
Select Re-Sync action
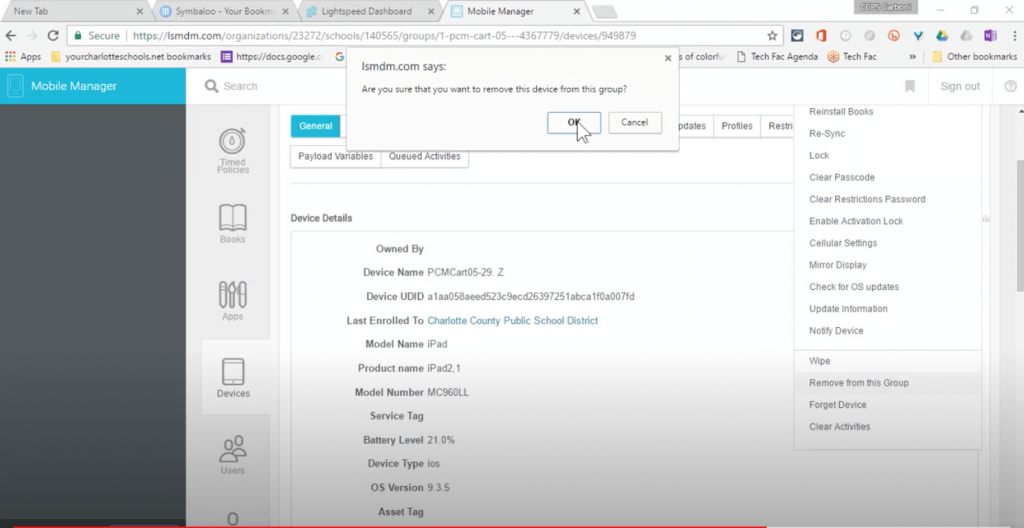click(x=827, y=133)
